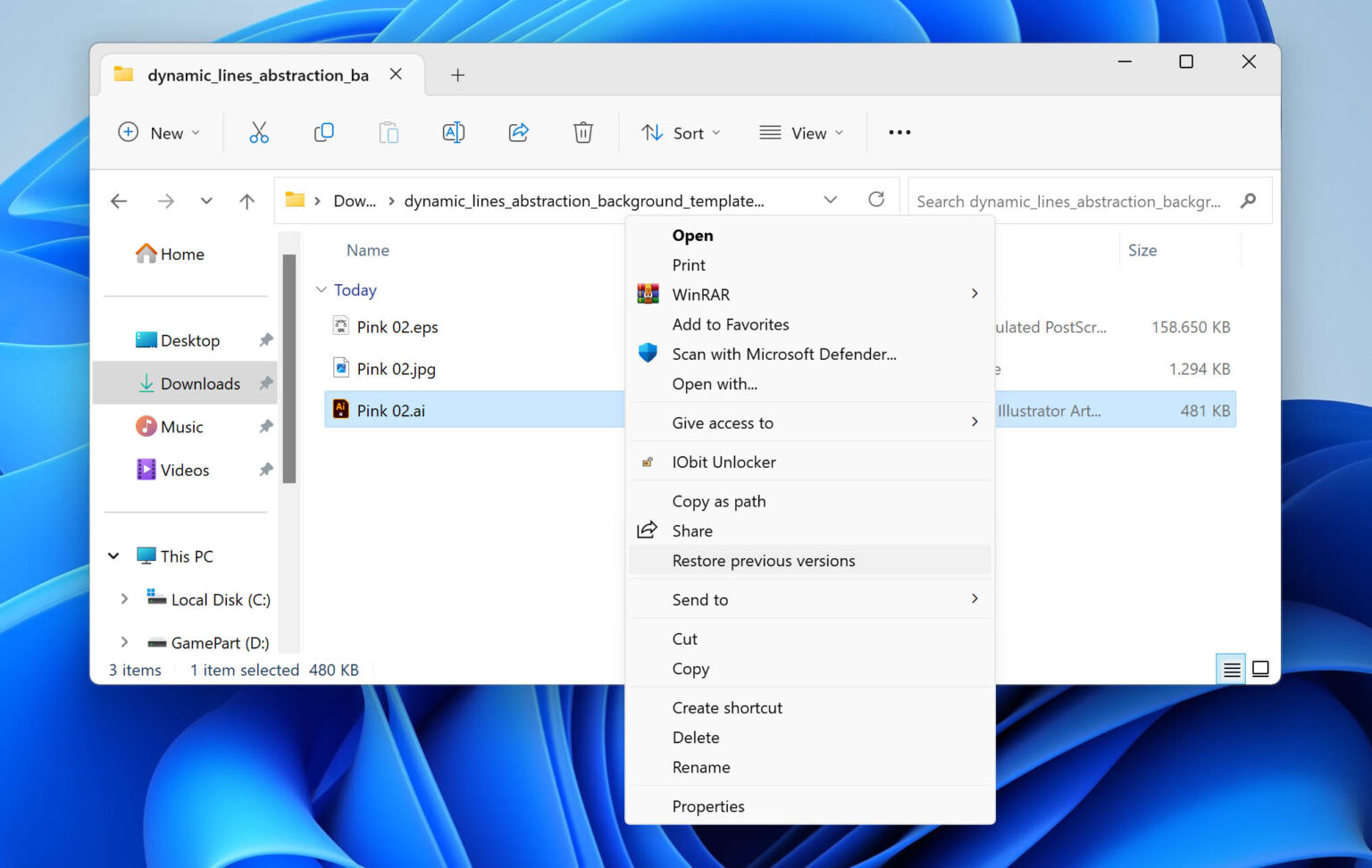The height and width of the screenshot is (868, 1372).
Task: Cut the selected file using the toolbar scissors icon
Action: (x=259, y=132)
